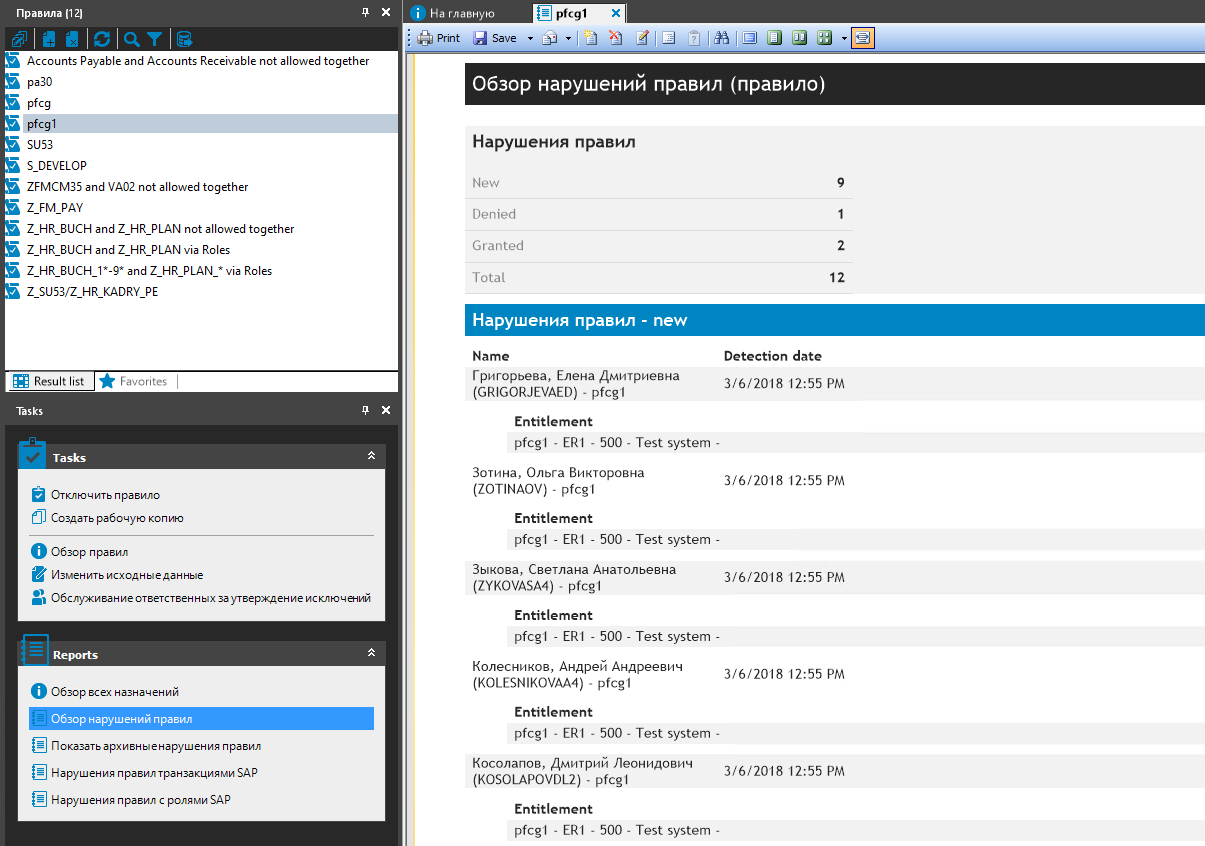Screen dimensions: 1205x846
Task: Select page width view icon
Action: coord(750,38)
